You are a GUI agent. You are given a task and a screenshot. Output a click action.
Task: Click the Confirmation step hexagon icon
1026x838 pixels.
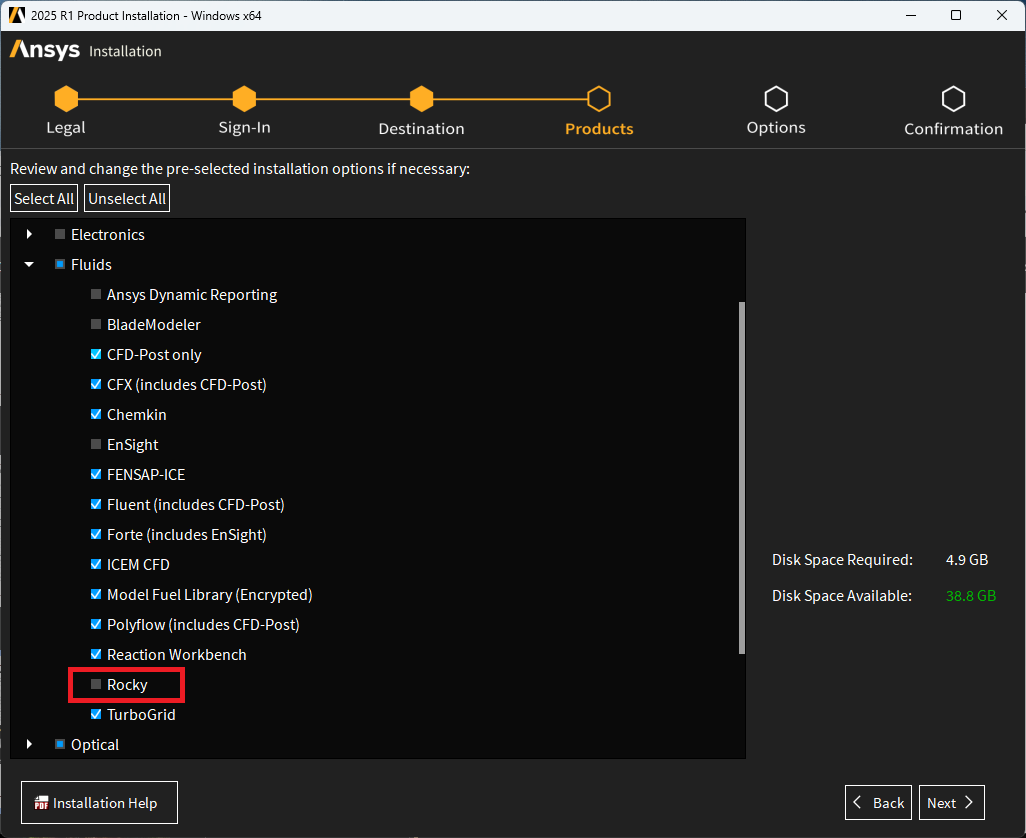[x=953, y=99]
